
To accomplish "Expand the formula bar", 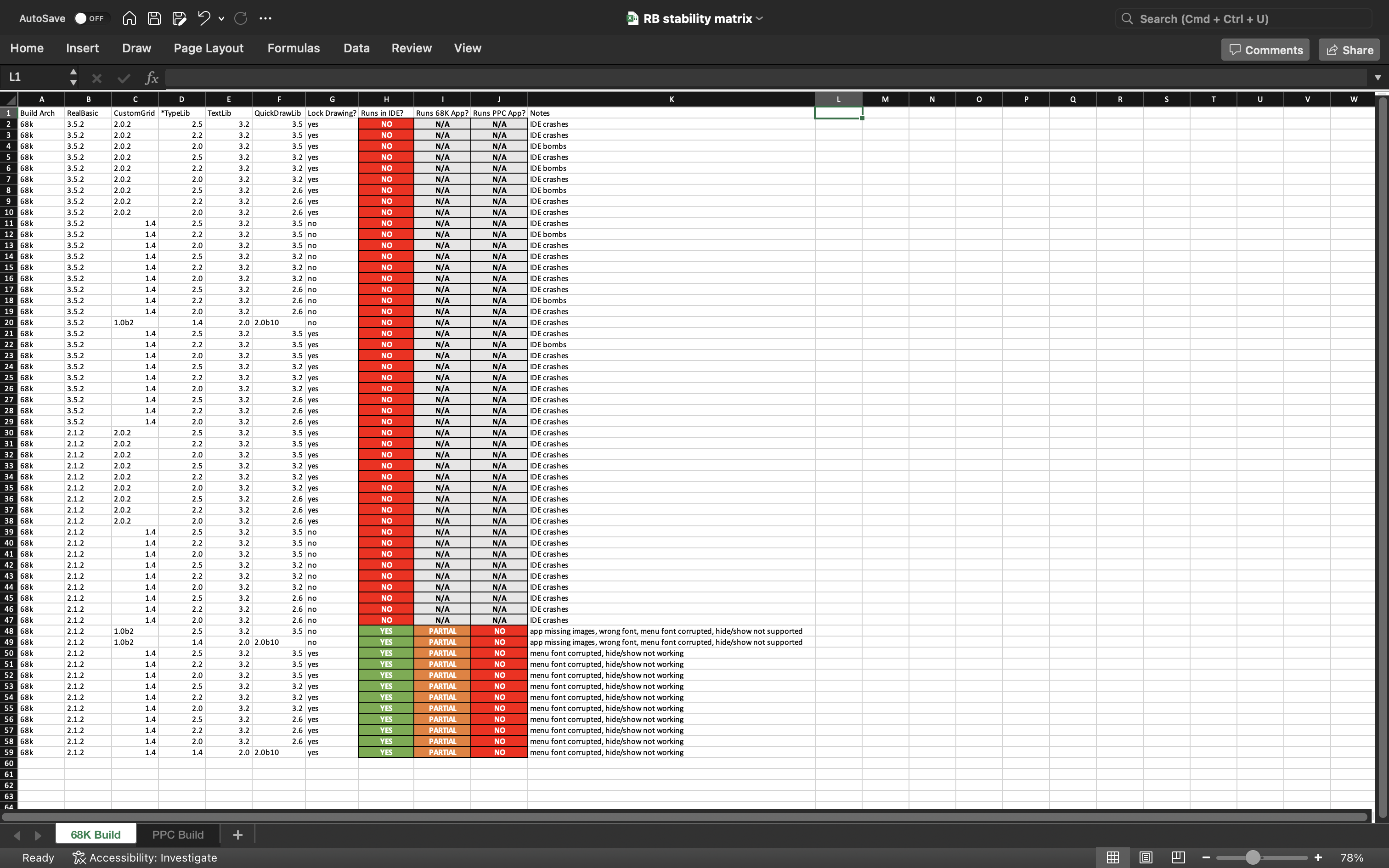I will [1378, 78].
